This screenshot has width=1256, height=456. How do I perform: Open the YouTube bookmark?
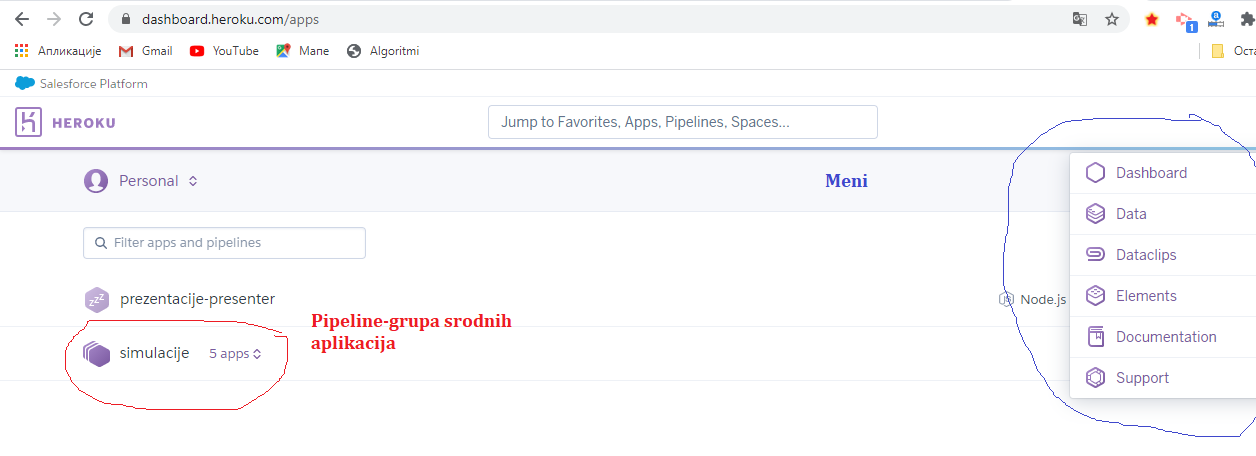224,51
